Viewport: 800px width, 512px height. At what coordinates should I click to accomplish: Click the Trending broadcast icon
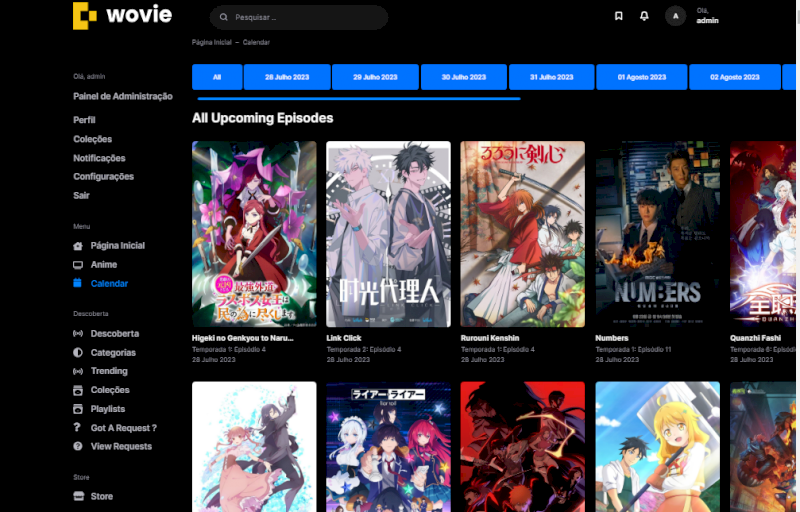(78, 371)
